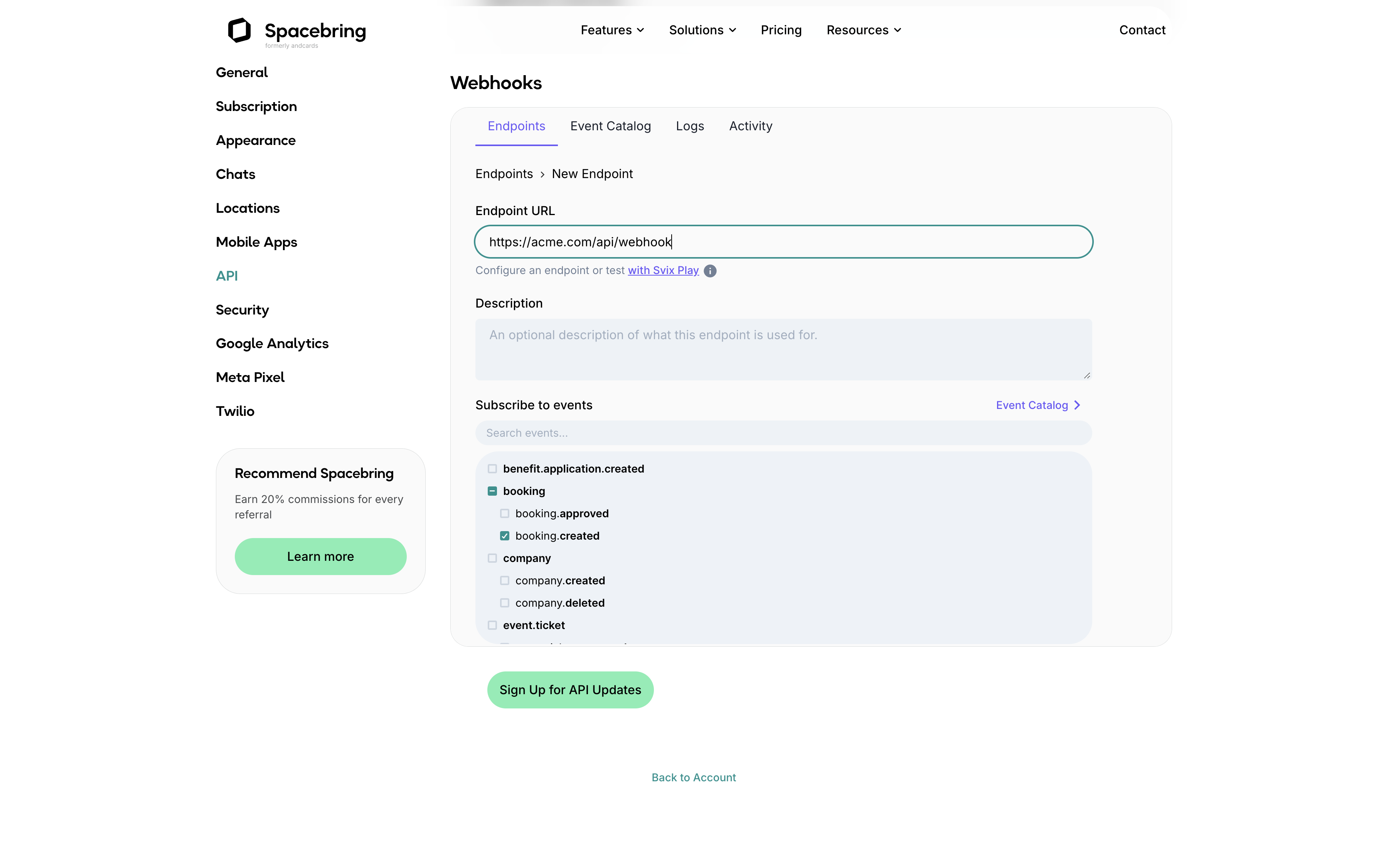The width and height of the screenshot is (1388, 868).
Task: Switch to the Event Catalog tab
Action: (610, 126)
